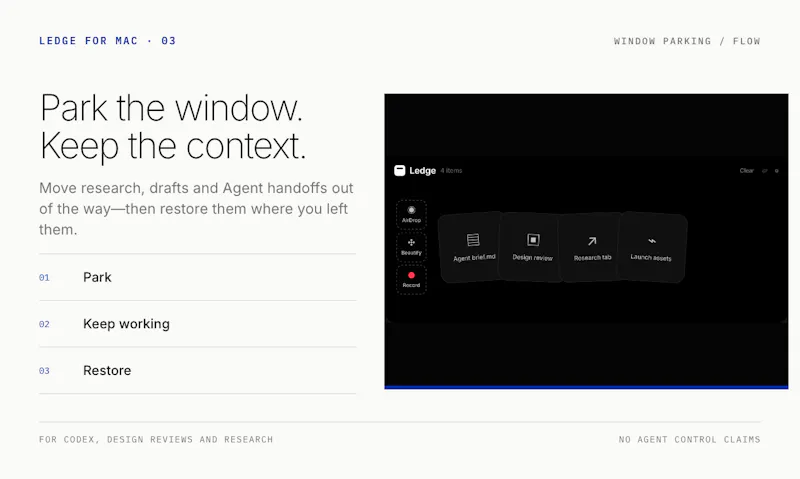Click 'Park the window. Keep the context.' headline
The image size is (800, 479).
(x=173, y=127)
